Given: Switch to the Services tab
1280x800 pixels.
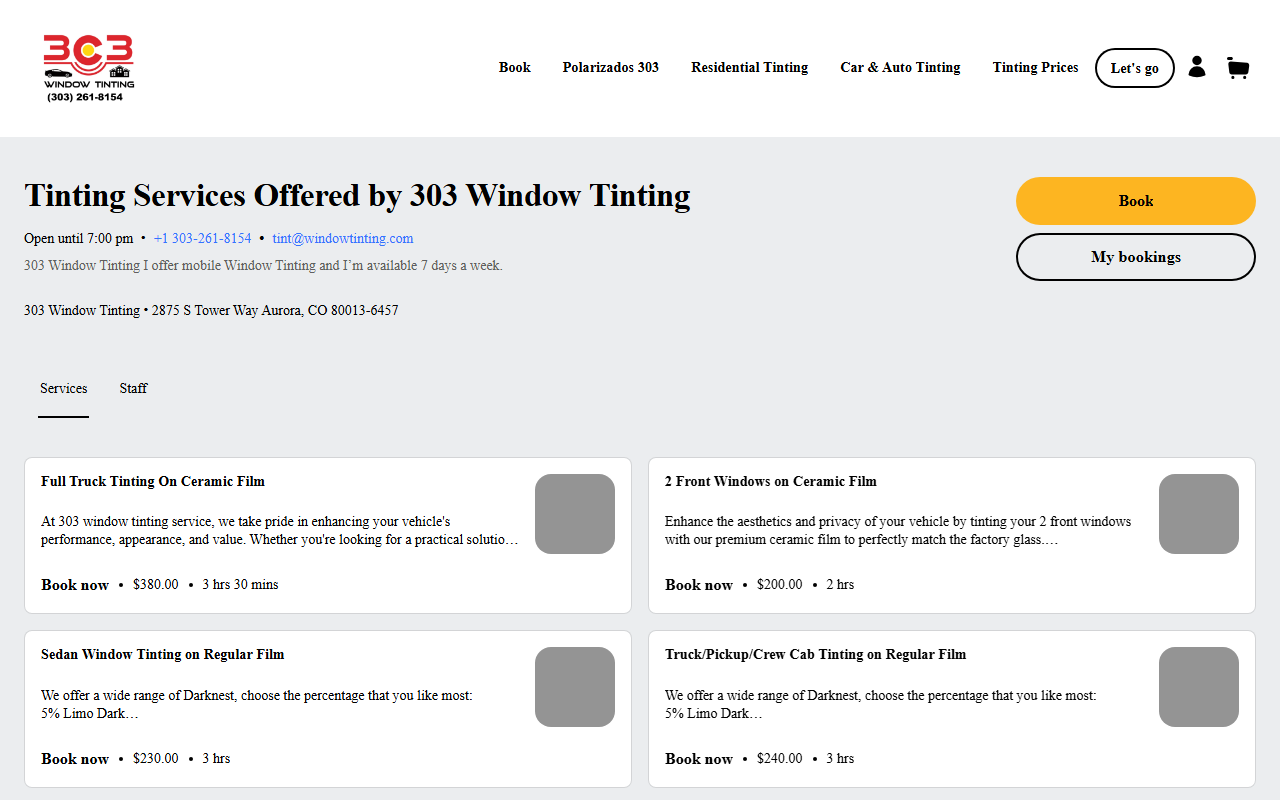Looking at the screenshot, I should (64, 389).
